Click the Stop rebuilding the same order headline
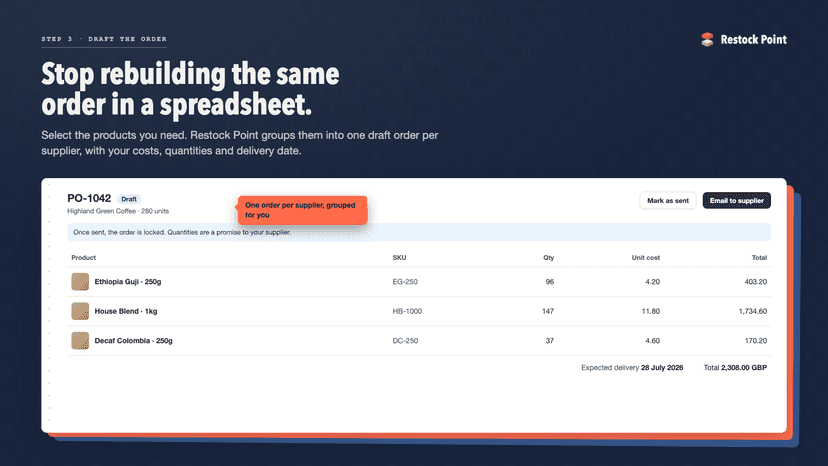The width and height of the screenshot is (828, 466). point(190,89)
